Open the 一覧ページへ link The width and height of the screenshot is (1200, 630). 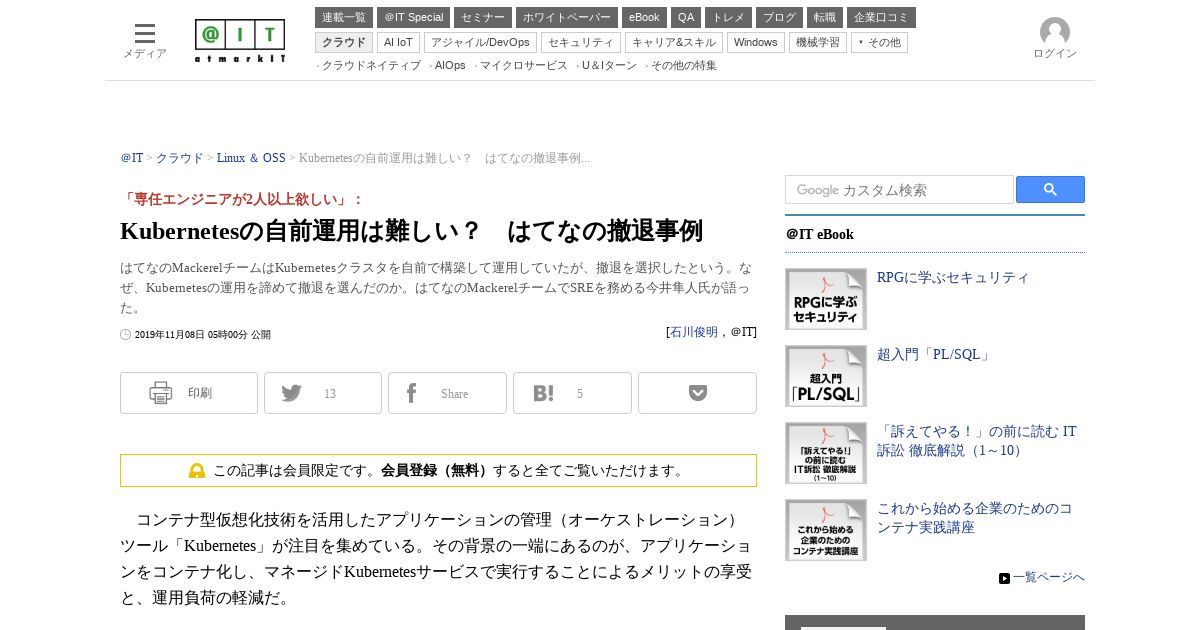(x=1048, y=578)
